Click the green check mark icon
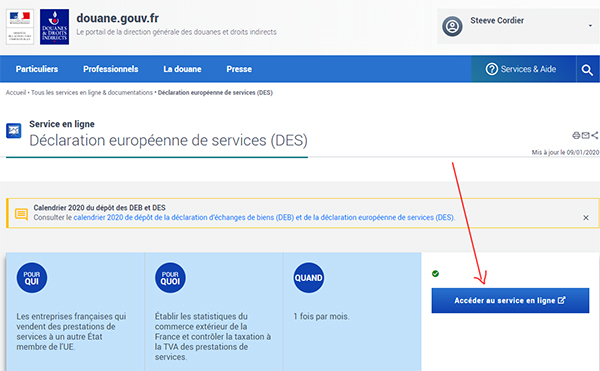Image resolution: width=600 pixels, height=371 pixels. pos(435,273)
